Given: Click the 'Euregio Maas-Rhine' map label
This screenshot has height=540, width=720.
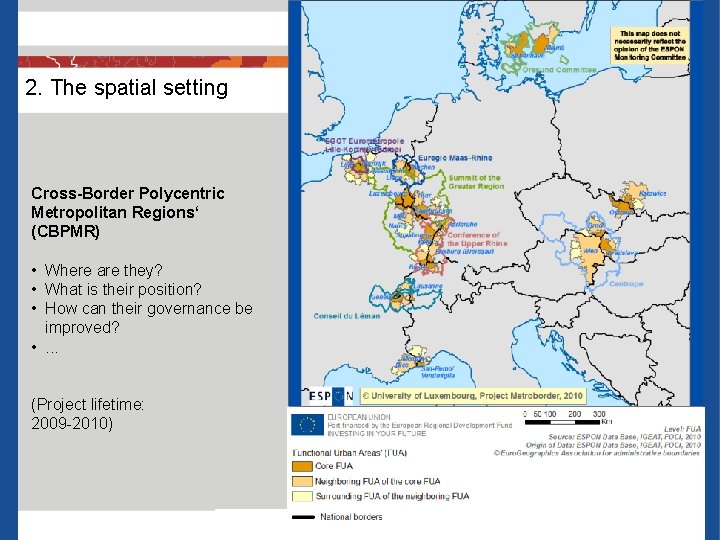Looking at the screenshot, I should point(455,158).
